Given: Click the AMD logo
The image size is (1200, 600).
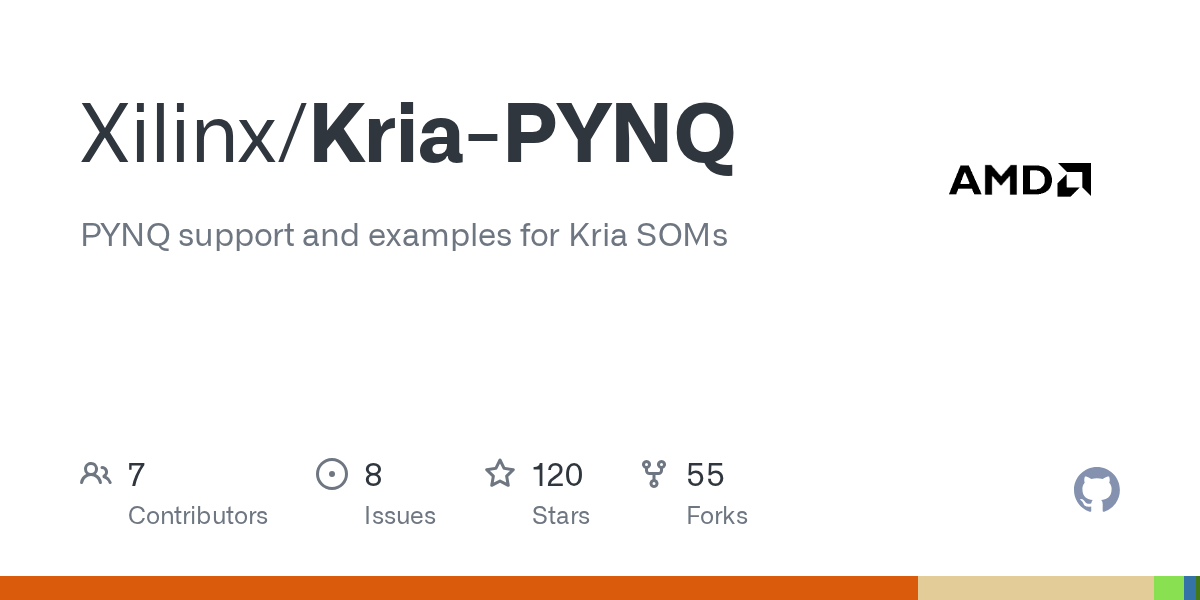Looking at the screenshot, I should [1019, 180].
